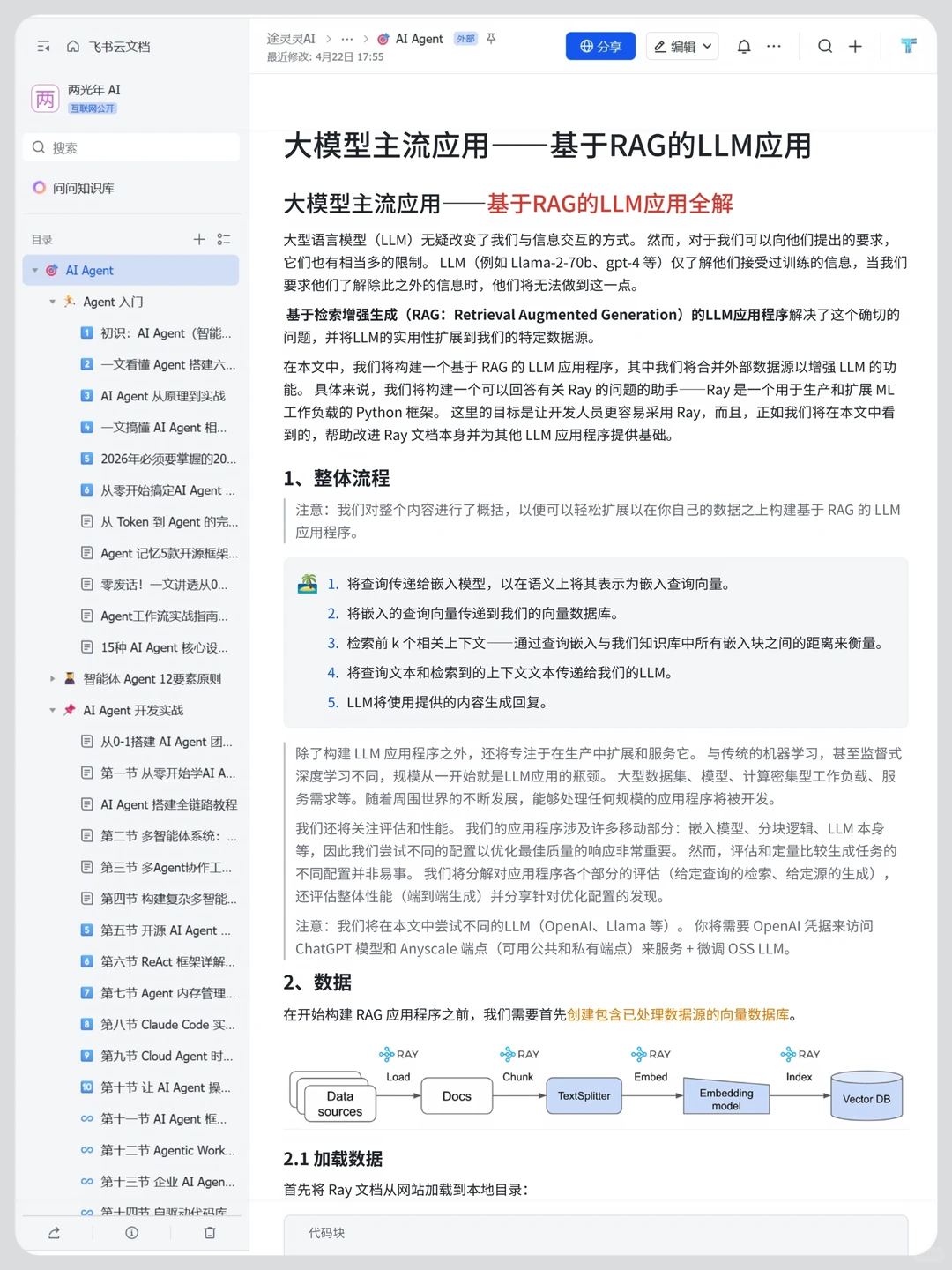Collapse the AI Agent root tree node
This screenshot has height=1270, width=952.
coord(35,271)
